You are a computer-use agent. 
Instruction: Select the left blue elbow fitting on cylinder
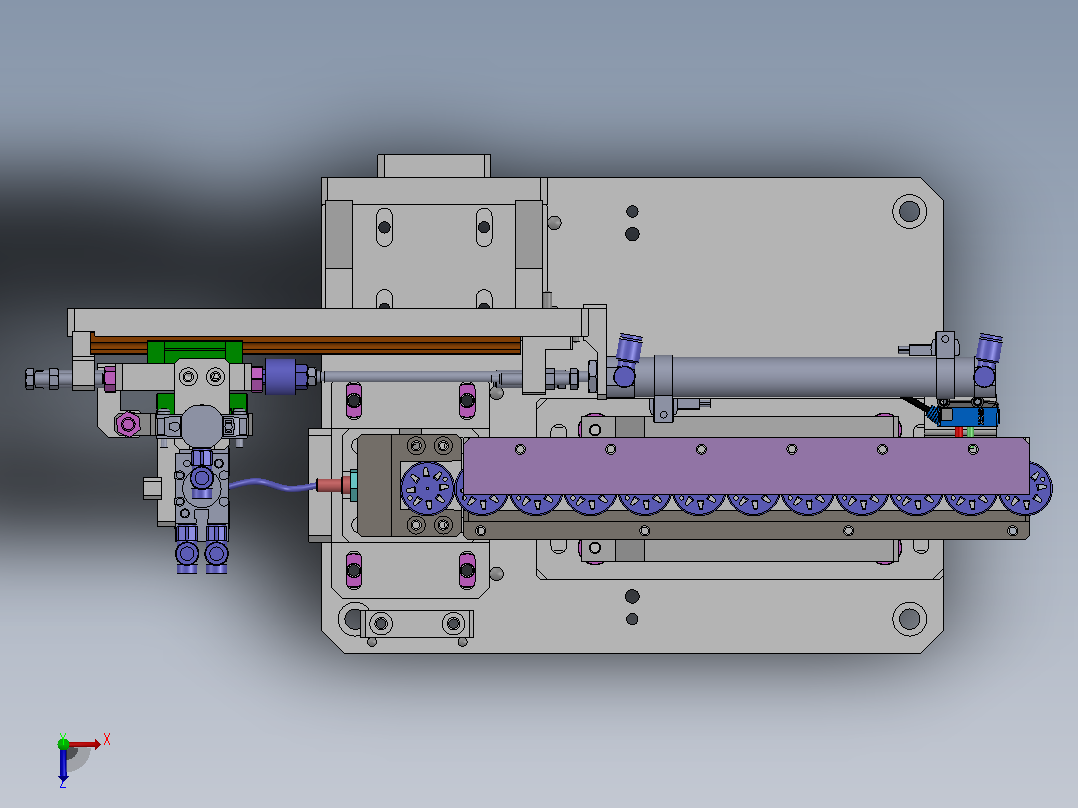(626, 360)
